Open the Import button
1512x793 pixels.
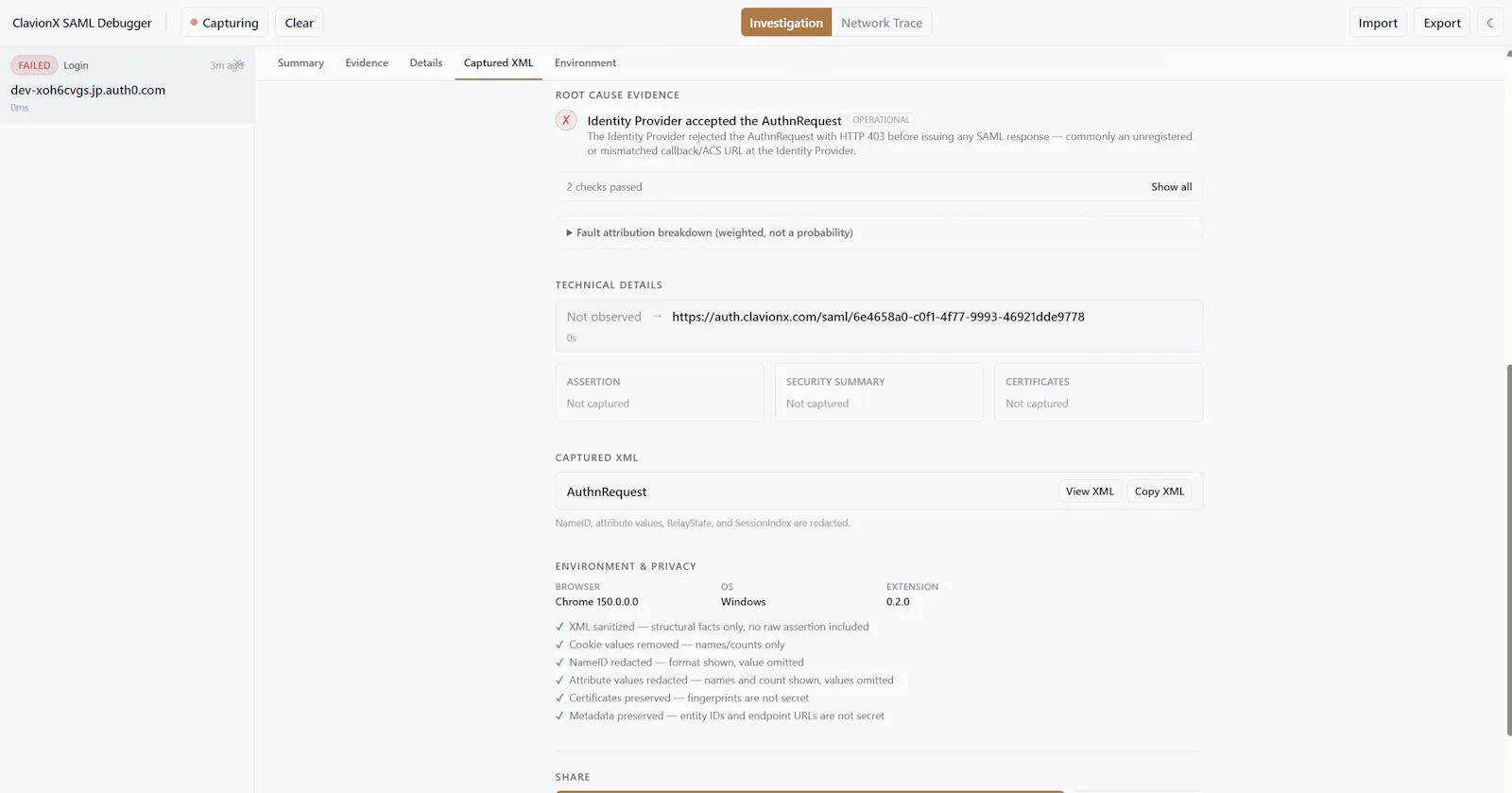click(1378, 23)
